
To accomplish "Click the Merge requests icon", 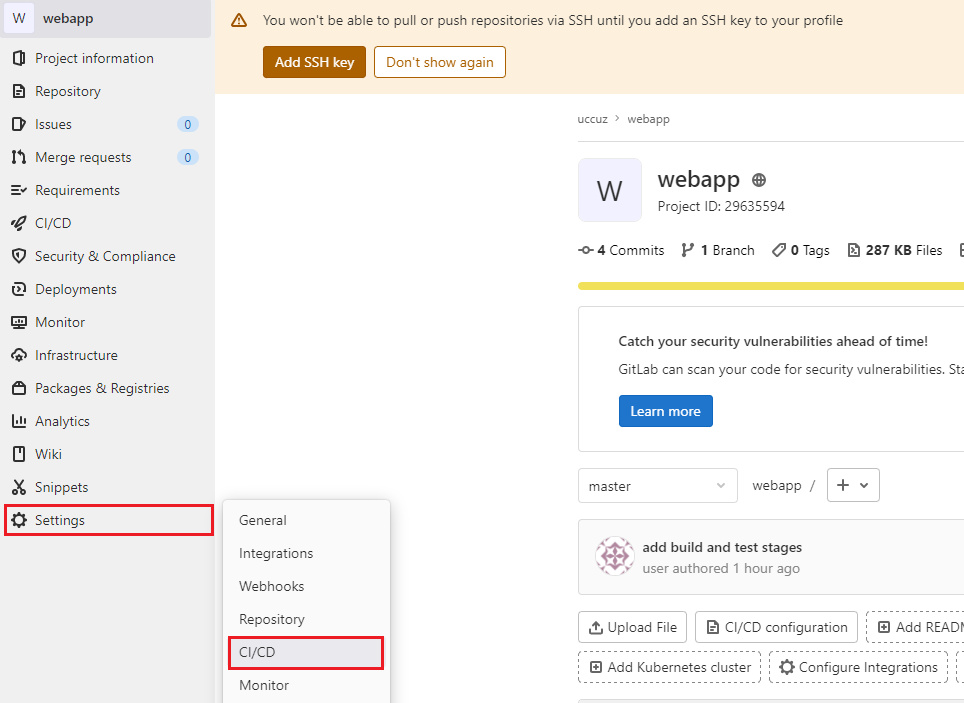I will pos(18,157).
